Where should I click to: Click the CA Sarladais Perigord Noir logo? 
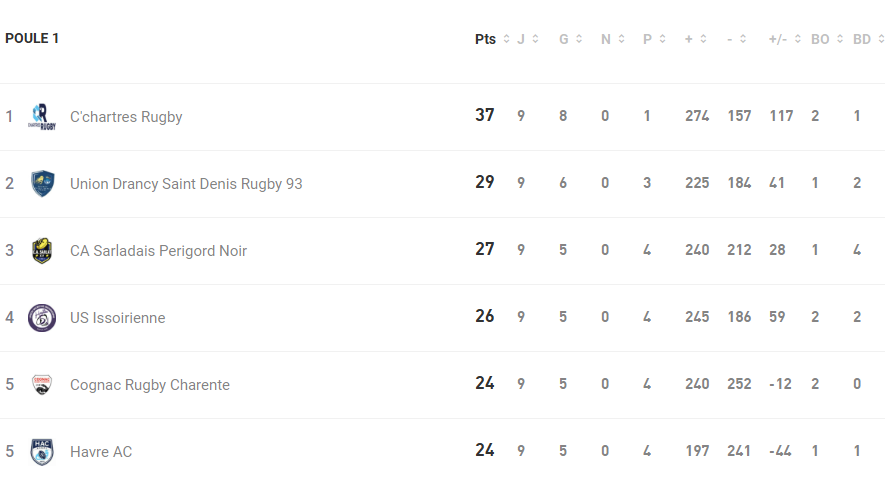[42, 251]
